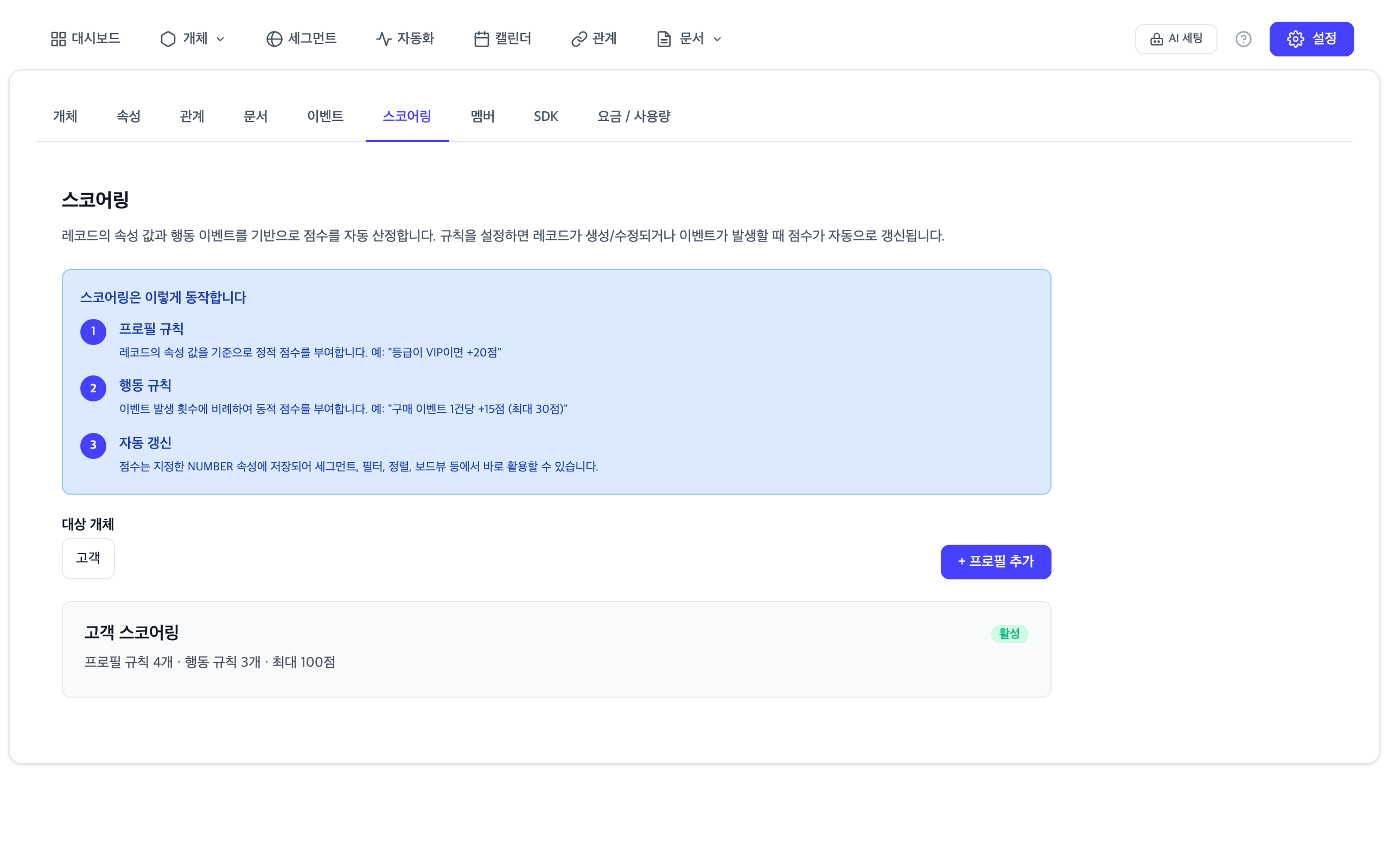Image resolution: width=1389 pixels, height=868 pixels.
Task: Open the 캘린더 calendar icon
Action: tap(482, 39)
